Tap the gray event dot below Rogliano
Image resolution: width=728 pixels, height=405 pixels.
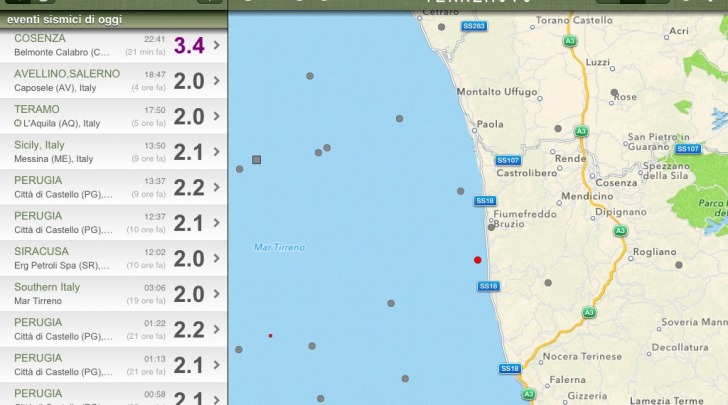click(x=679, y=265)
